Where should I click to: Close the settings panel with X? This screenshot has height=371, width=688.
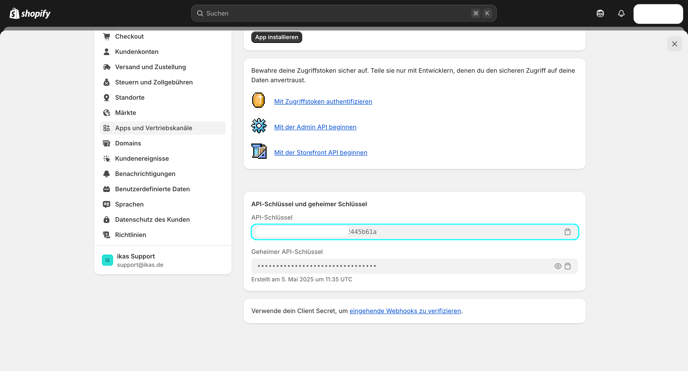click(674, 44)
